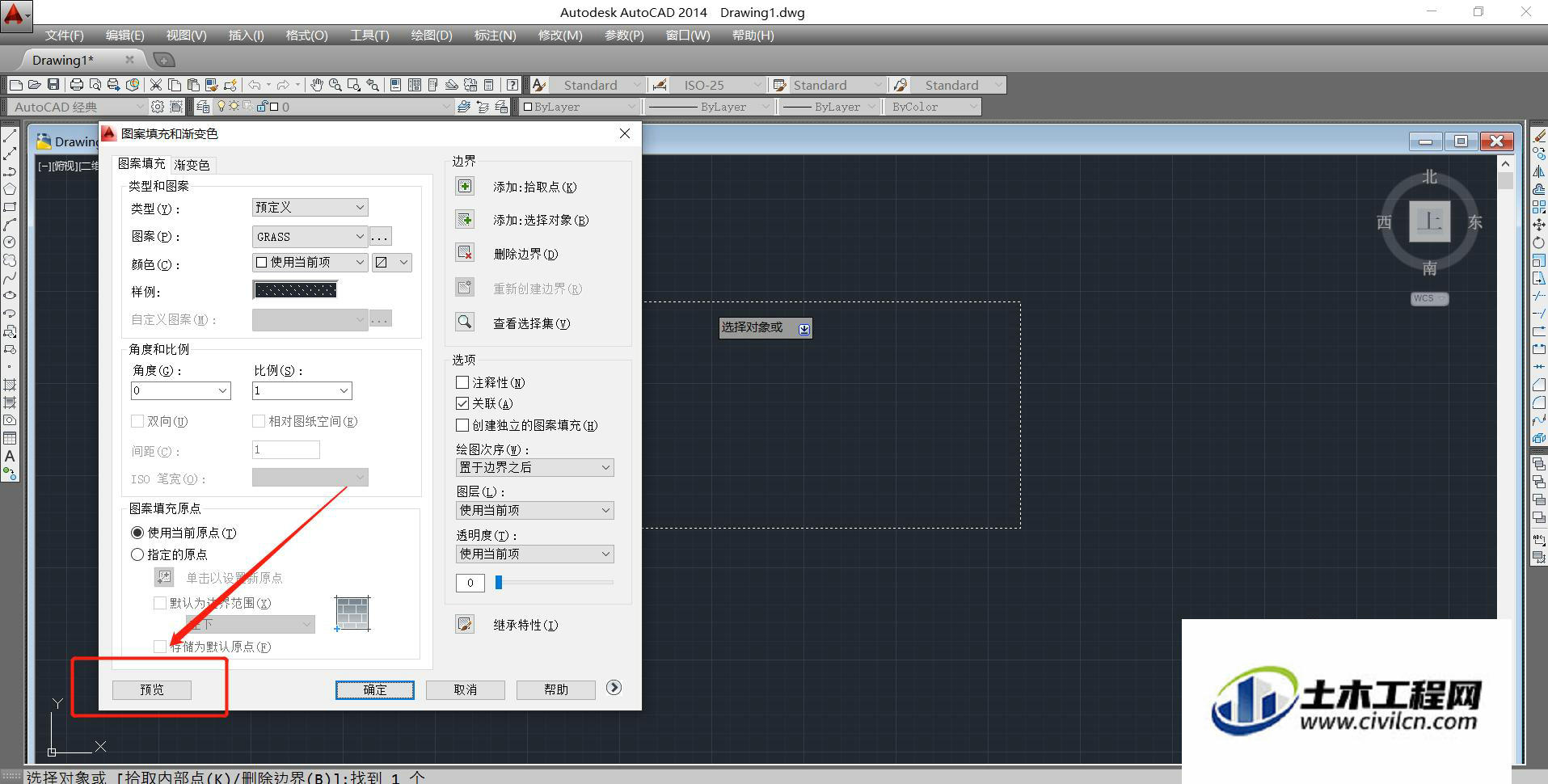
Task: Uncheck the 关联 associative checkbox
Action: 462,403
